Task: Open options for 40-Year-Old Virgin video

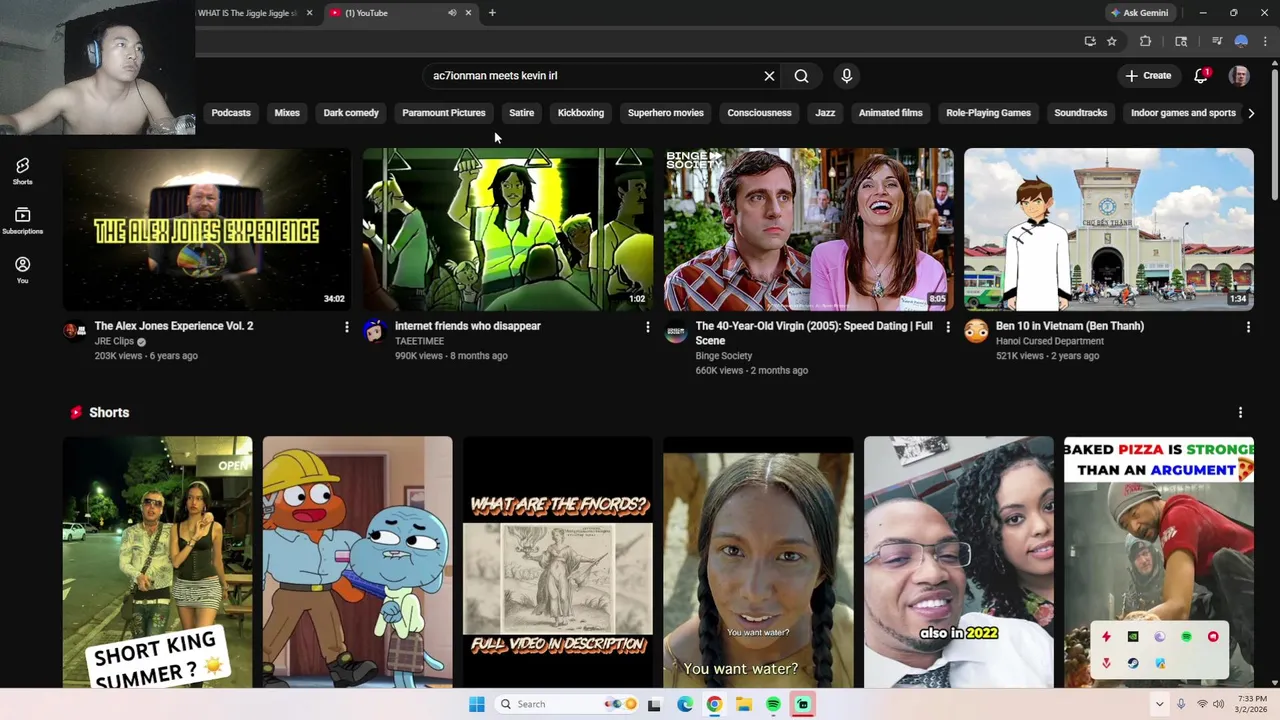Action: pos(948,327)
